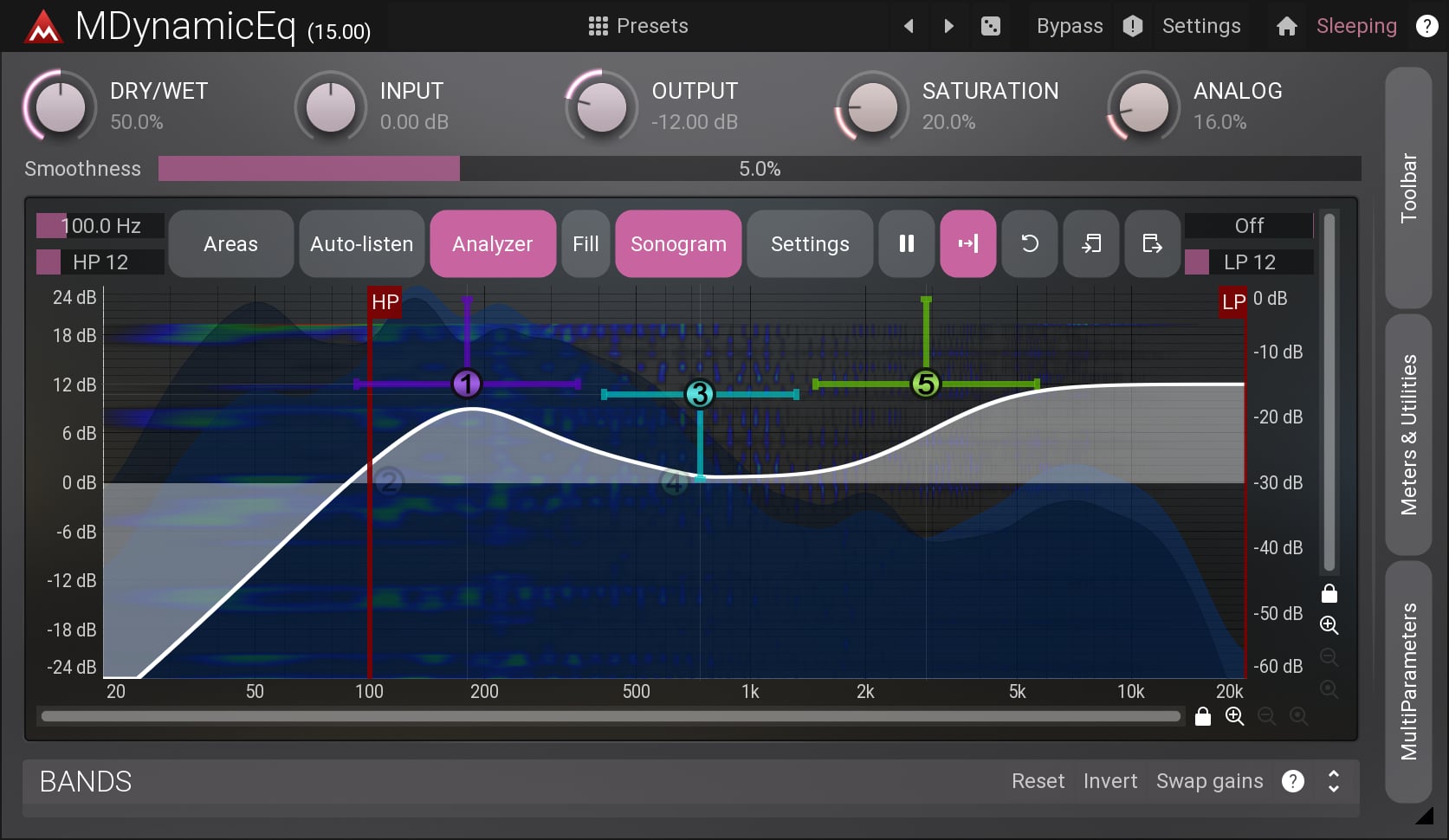Open the Toolbar side tab
Image resolution: width=1449 pixels, height=840 pixels.
tap(1408, 188)
